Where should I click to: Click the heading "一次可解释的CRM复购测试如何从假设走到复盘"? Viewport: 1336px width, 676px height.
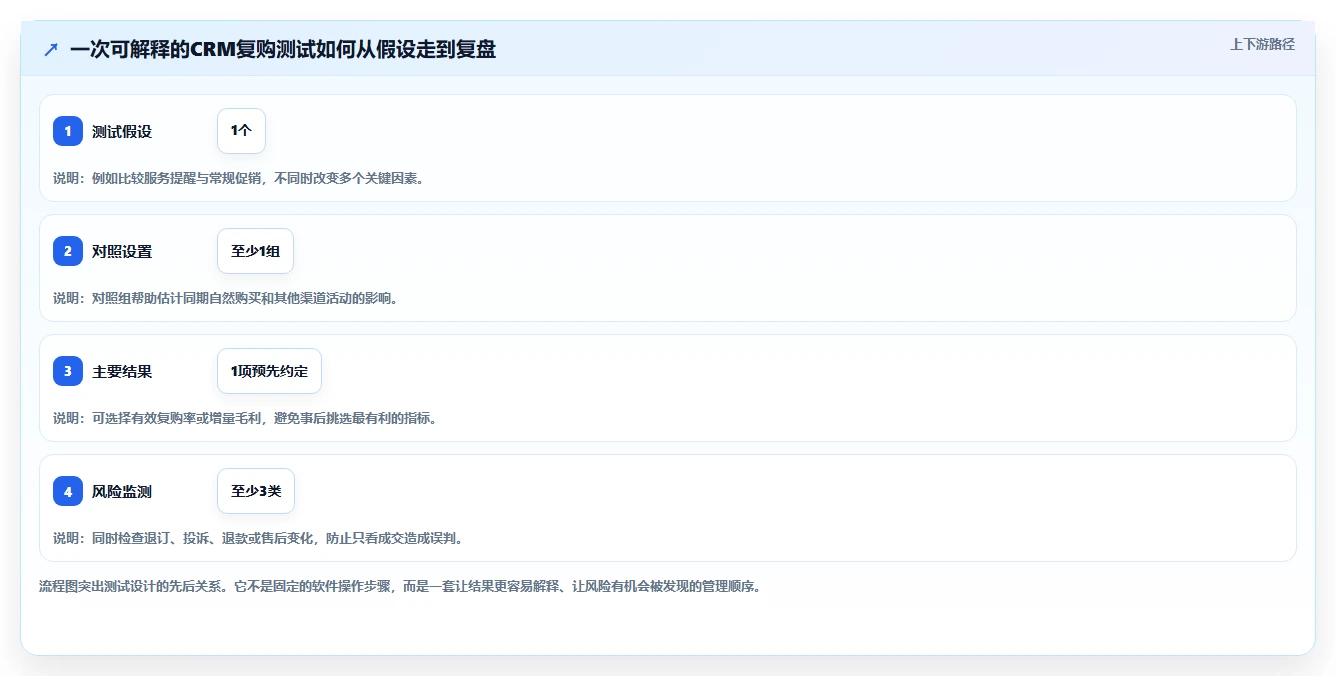pyautogui.click(x=283, y=49)
